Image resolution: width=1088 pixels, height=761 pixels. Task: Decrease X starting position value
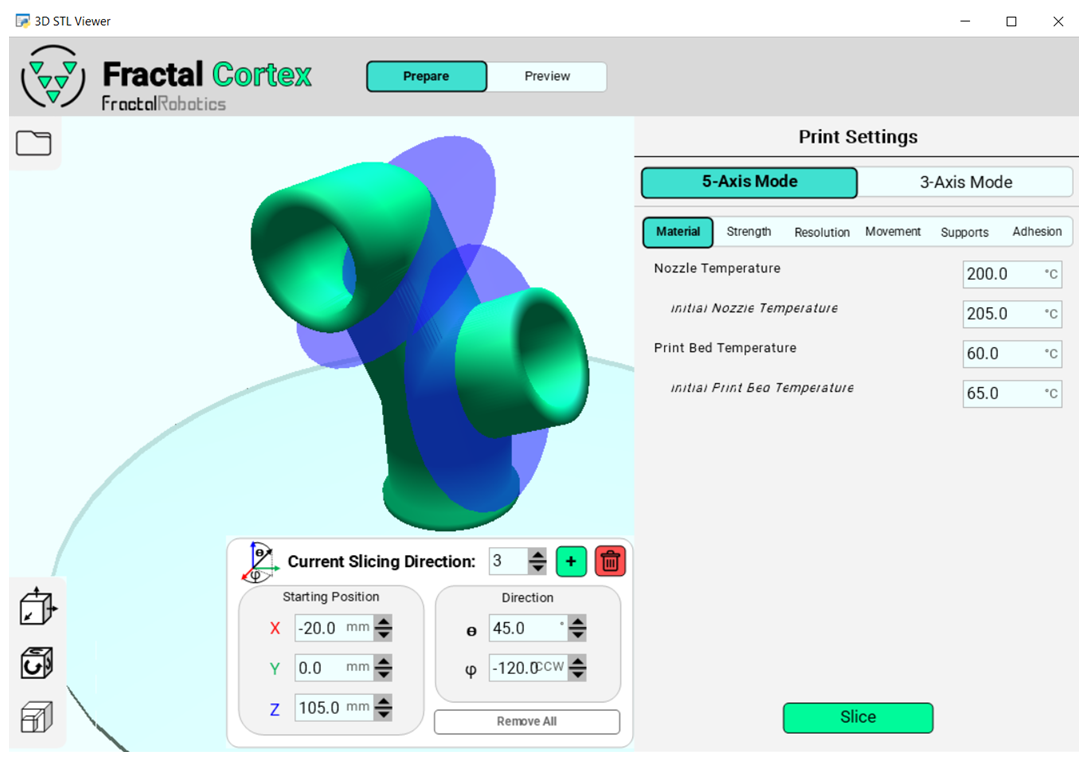tap(383, 634)
